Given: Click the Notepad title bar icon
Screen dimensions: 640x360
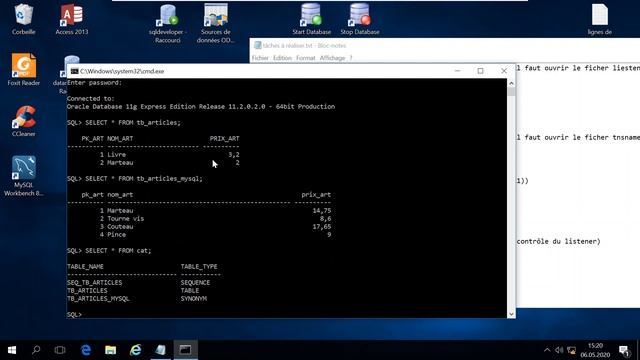Looking at the screenshot, I should click(x=258, y=45).
